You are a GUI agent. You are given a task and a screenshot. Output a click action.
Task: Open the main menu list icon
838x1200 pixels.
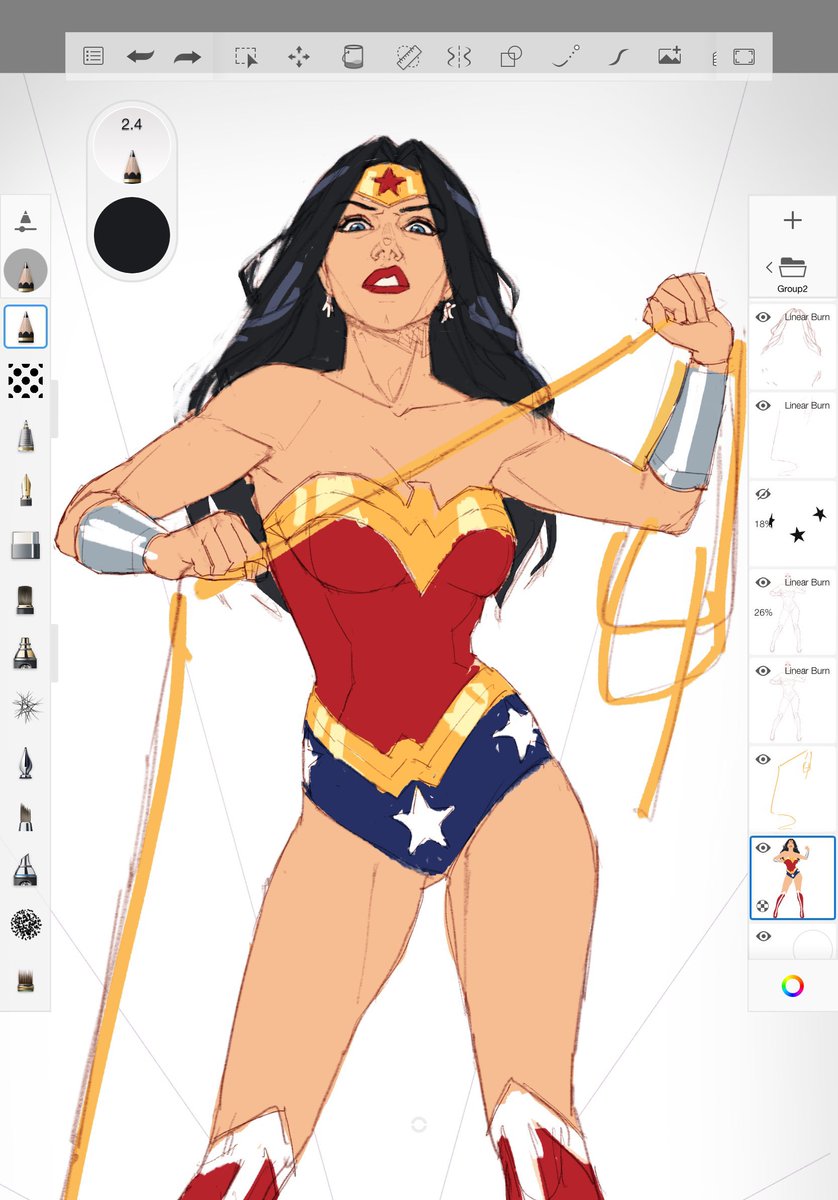click(93, 56)
